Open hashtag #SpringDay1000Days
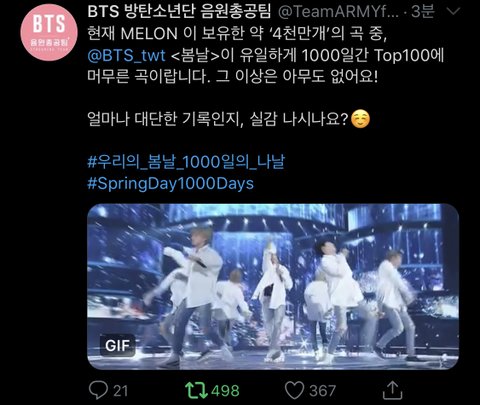Screen dimensions: 480x405 pos(170,183)
